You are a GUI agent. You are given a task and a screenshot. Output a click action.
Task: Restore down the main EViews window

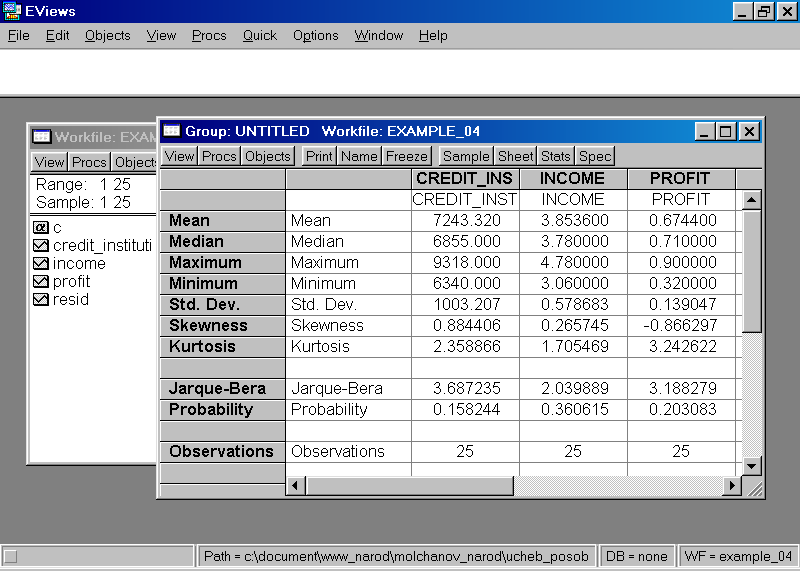point(764,11)
